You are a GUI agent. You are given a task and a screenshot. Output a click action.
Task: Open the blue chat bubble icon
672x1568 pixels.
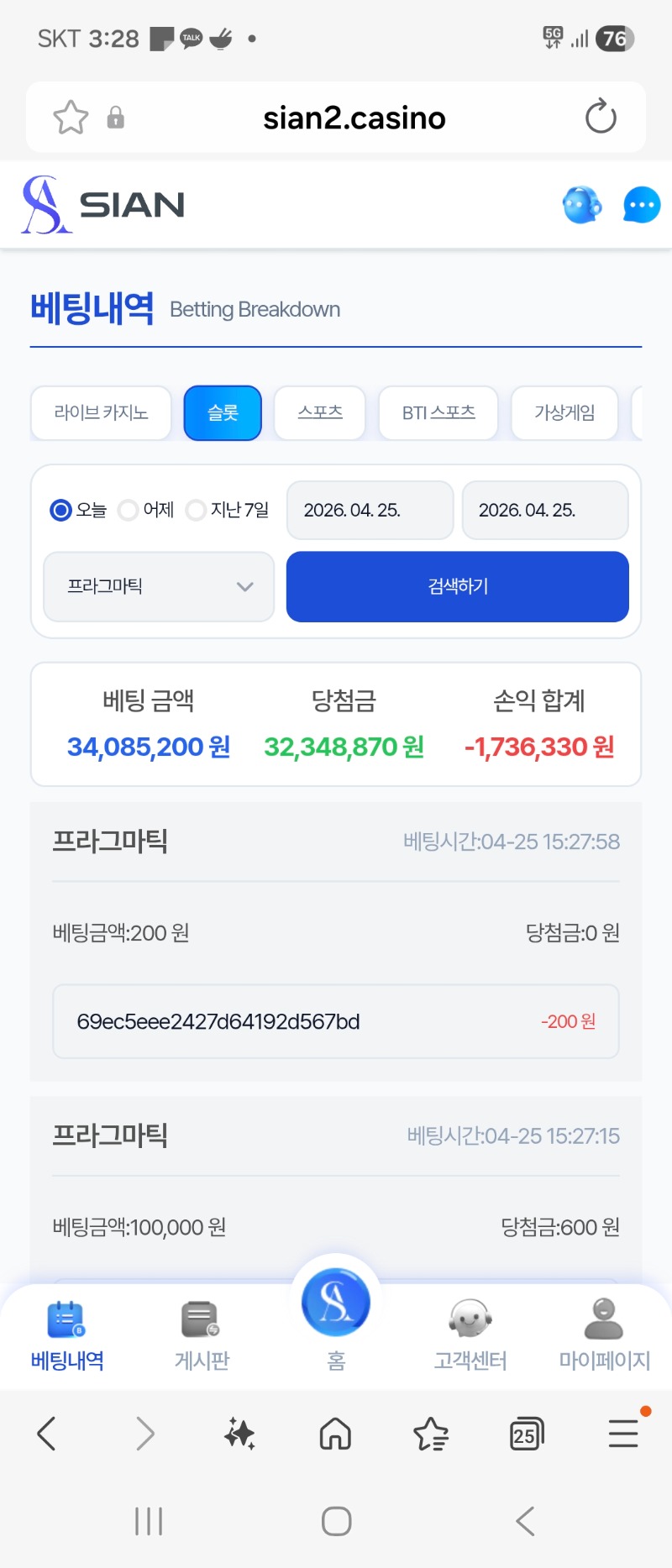tap(642, 205)
